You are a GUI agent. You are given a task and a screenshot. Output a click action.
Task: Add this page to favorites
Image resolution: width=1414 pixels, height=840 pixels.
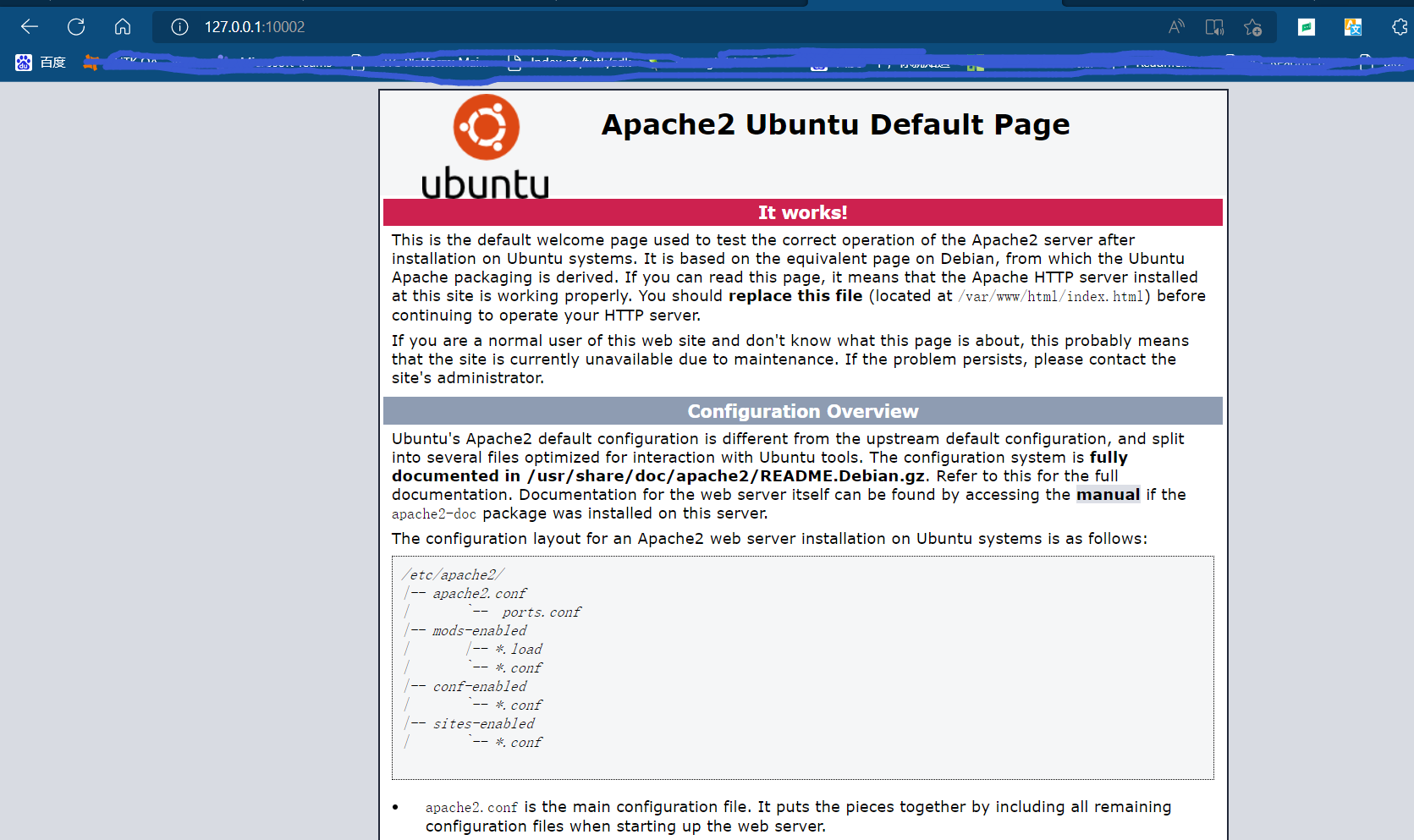tap(1252, 27)
